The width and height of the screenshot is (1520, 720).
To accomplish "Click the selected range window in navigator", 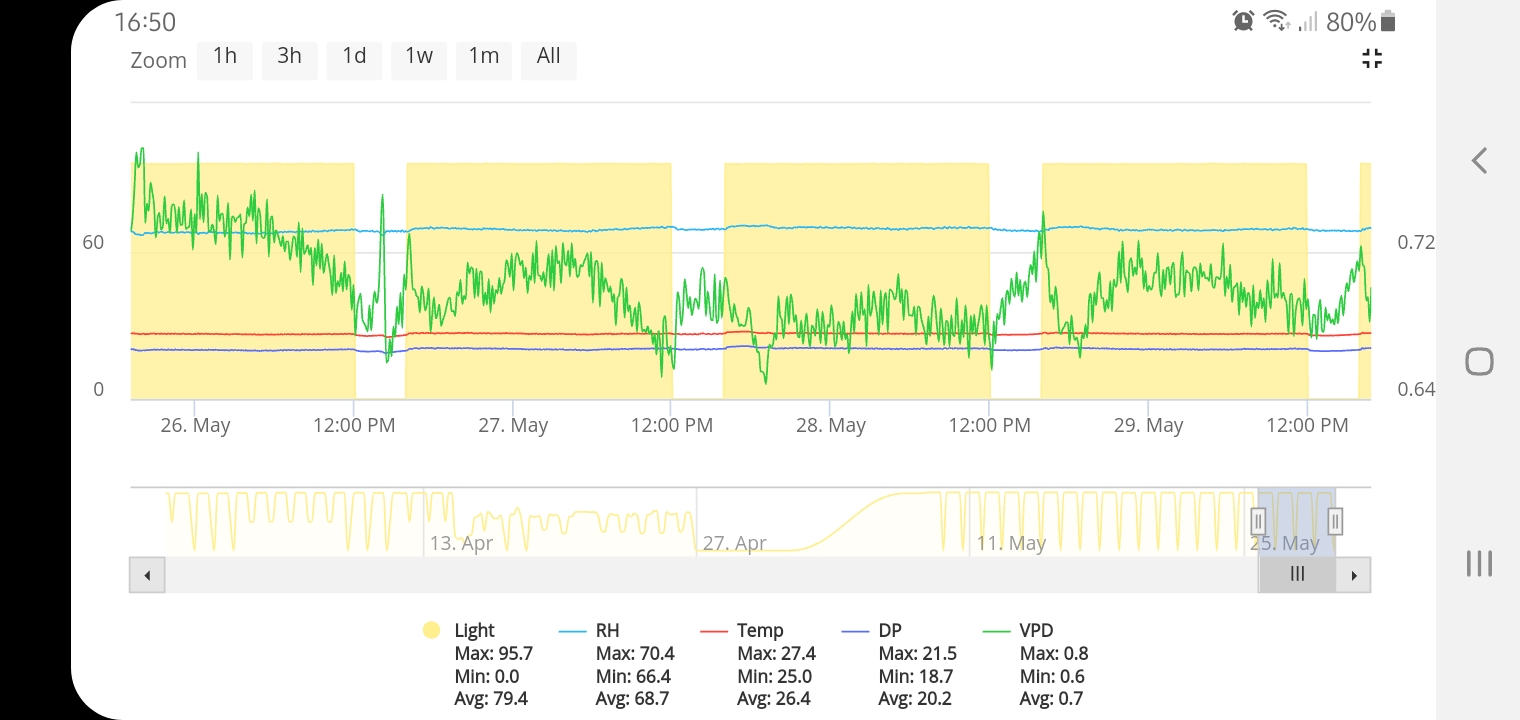I will pos(1296,521).
